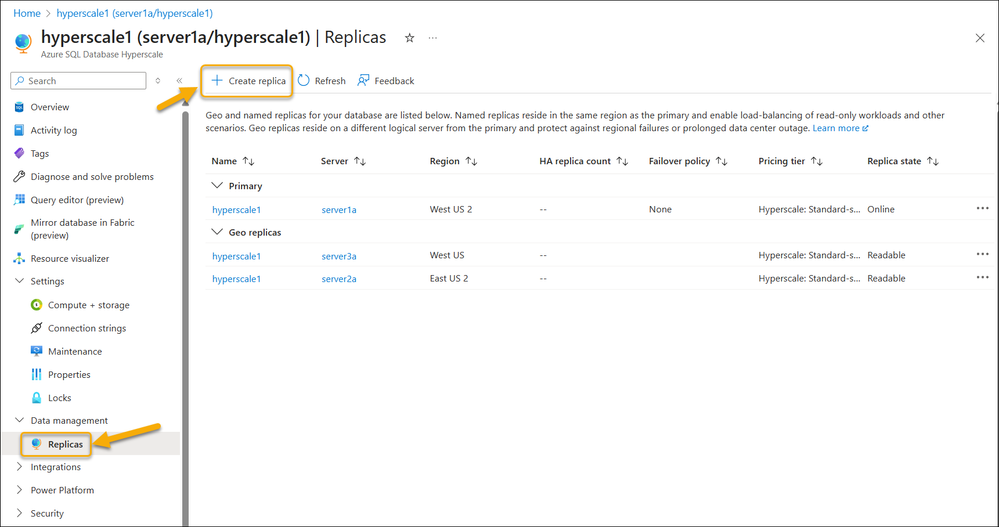
Task: Collapse the Primary group
Action: pyautogui.click(x=218, y=186)
